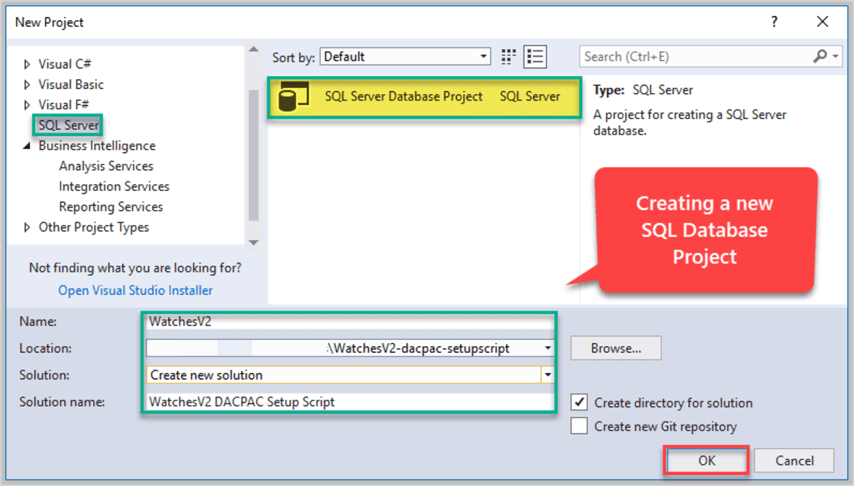Select SQL Server in the template tree

[x=68, y=125]
